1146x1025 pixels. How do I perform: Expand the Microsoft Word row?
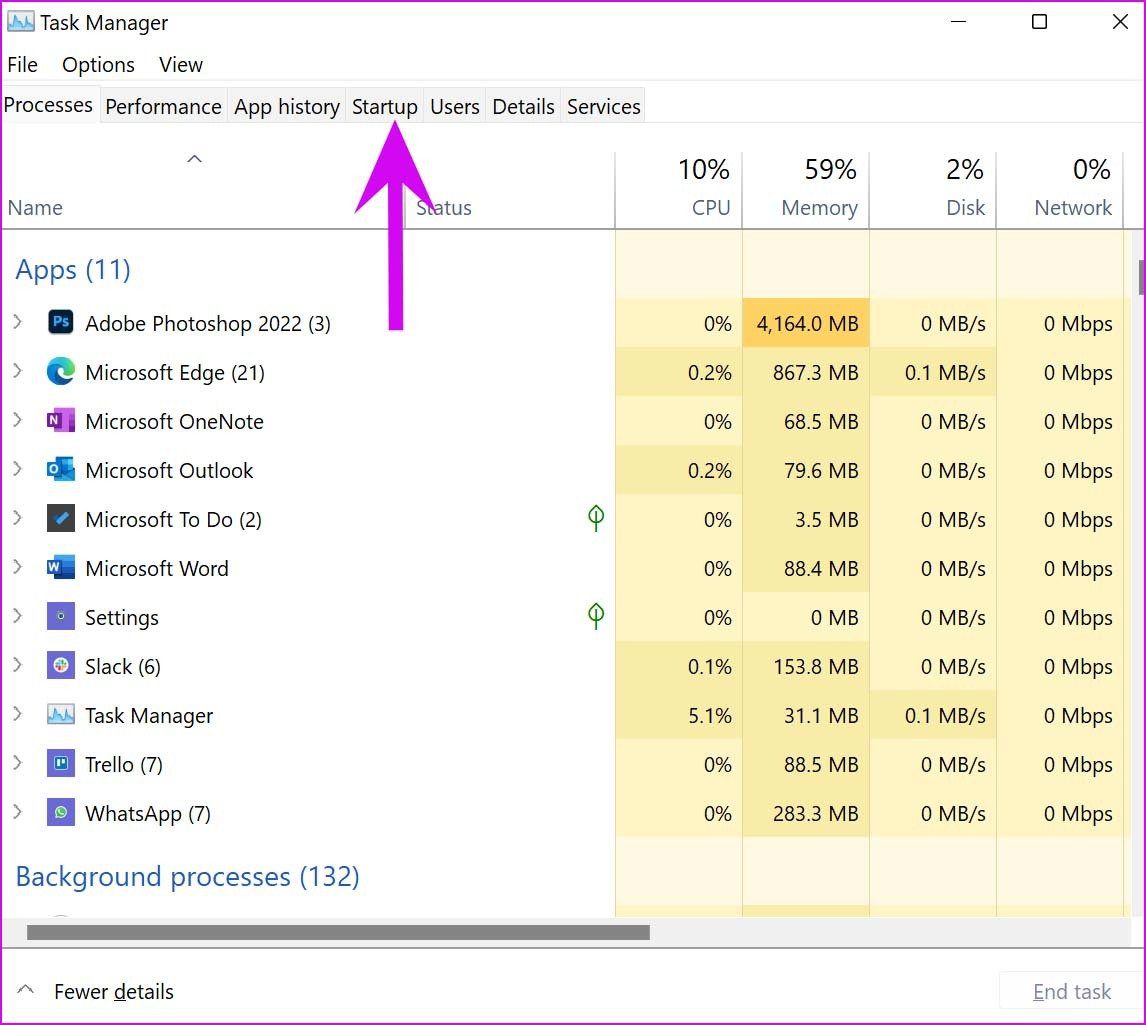pyautogui.click(x=18, y=567)
